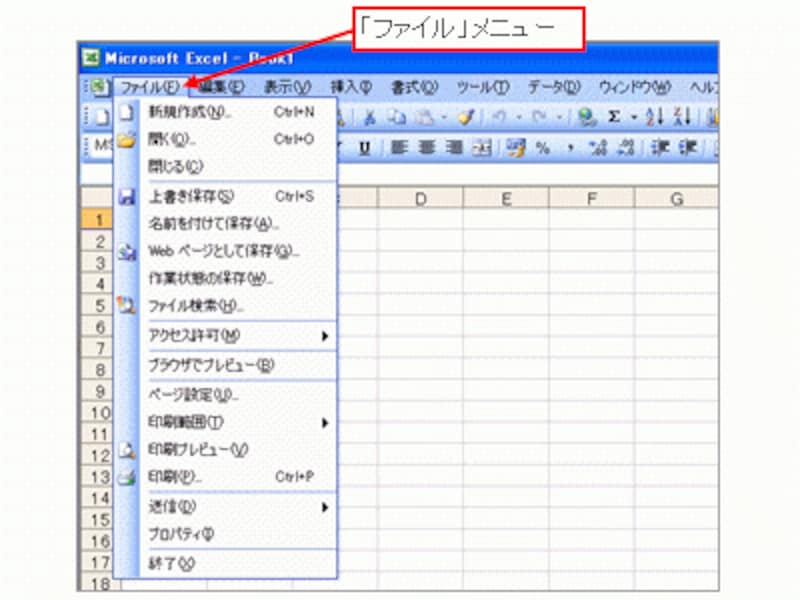Open the AutoSum functions dropdown arrow
The image size is (800, 600).
coord(634,118)
